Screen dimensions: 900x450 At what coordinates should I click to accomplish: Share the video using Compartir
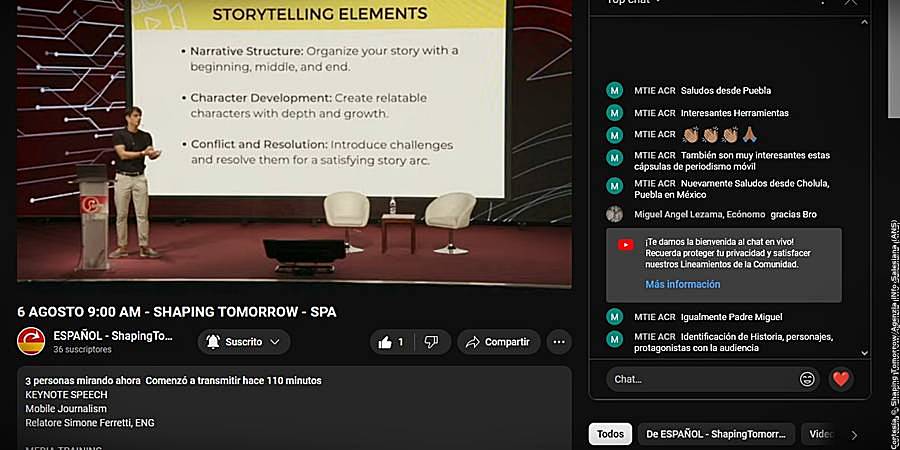499,342
